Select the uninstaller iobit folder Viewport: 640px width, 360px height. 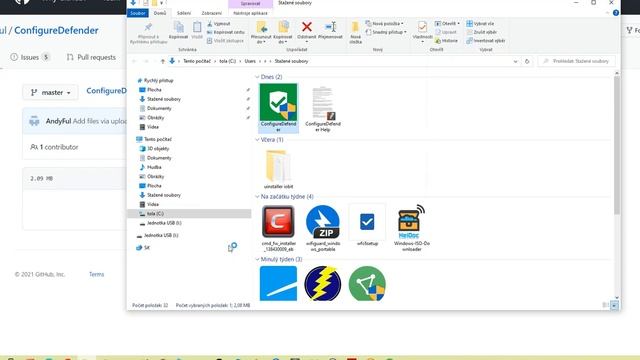coord(278,169)
